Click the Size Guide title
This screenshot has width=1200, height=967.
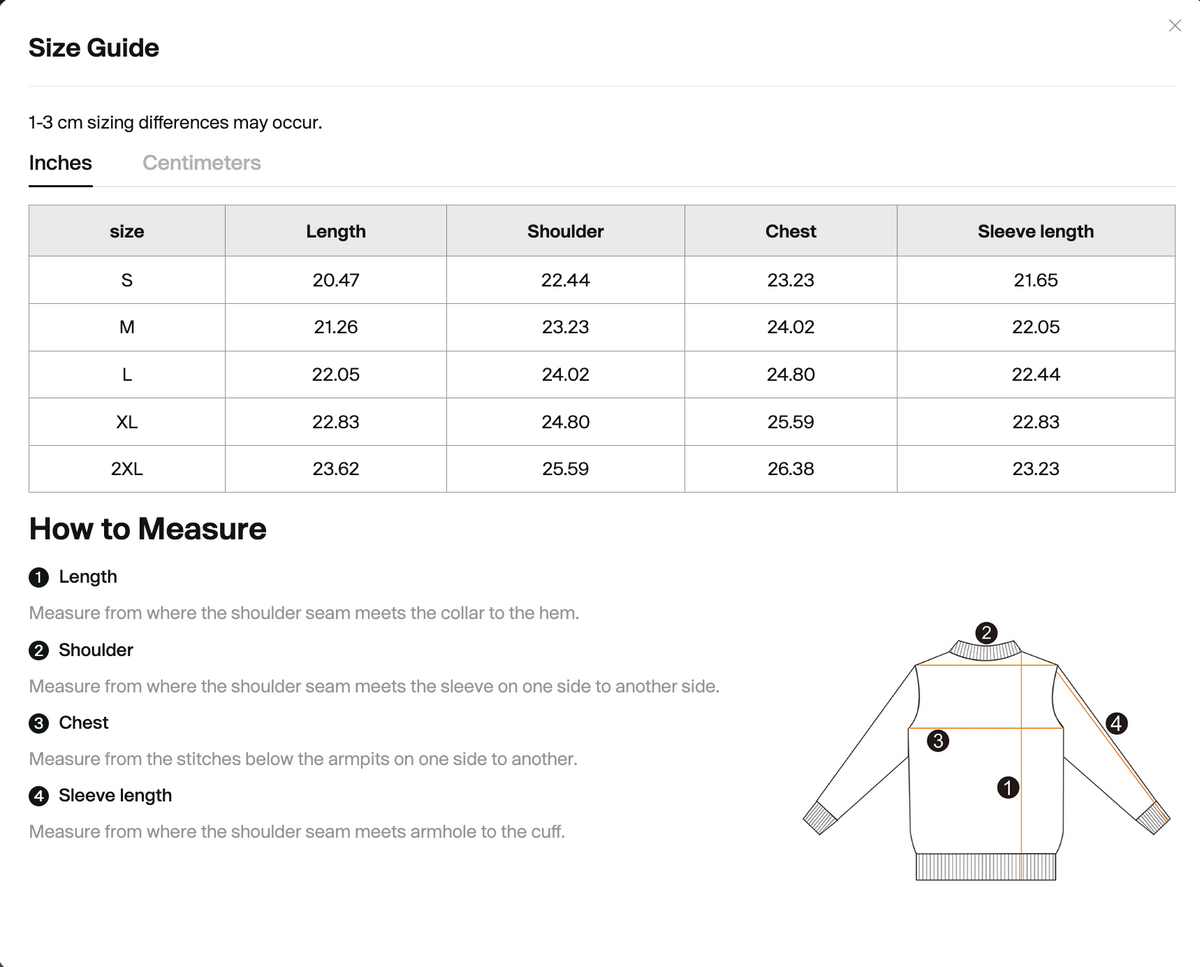click(x=94, y=48)
